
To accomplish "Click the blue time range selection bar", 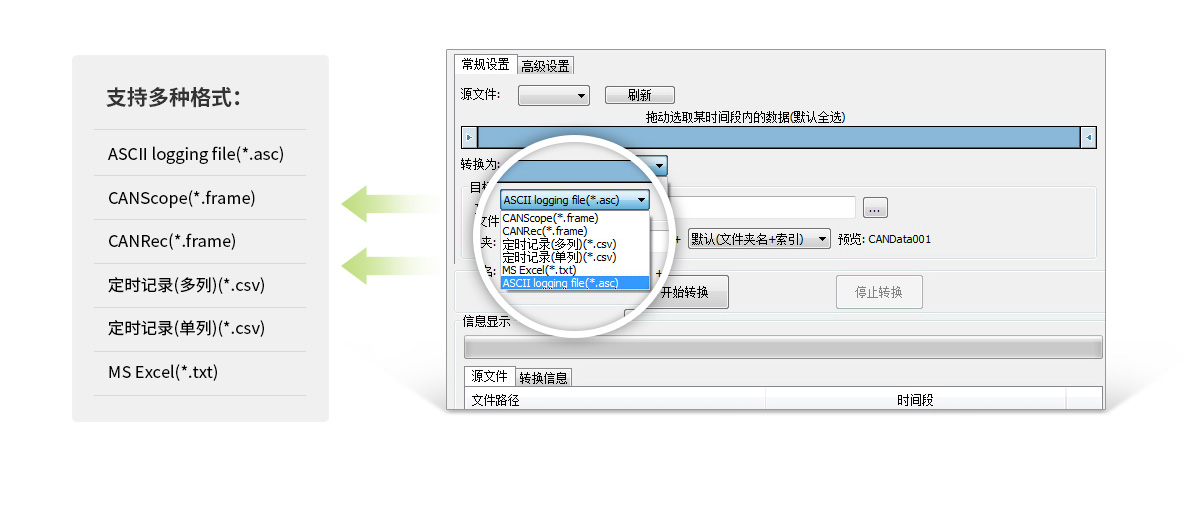I will tap(779, 137).
